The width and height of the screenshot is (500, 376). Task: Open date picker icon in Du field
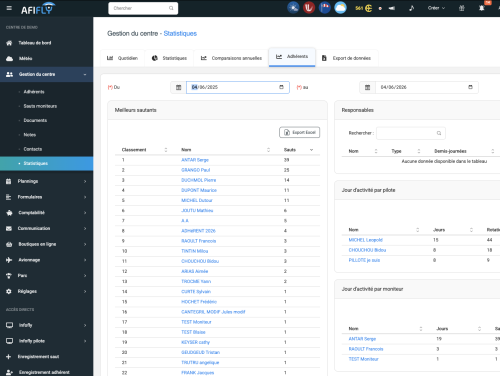coord(281,87)
